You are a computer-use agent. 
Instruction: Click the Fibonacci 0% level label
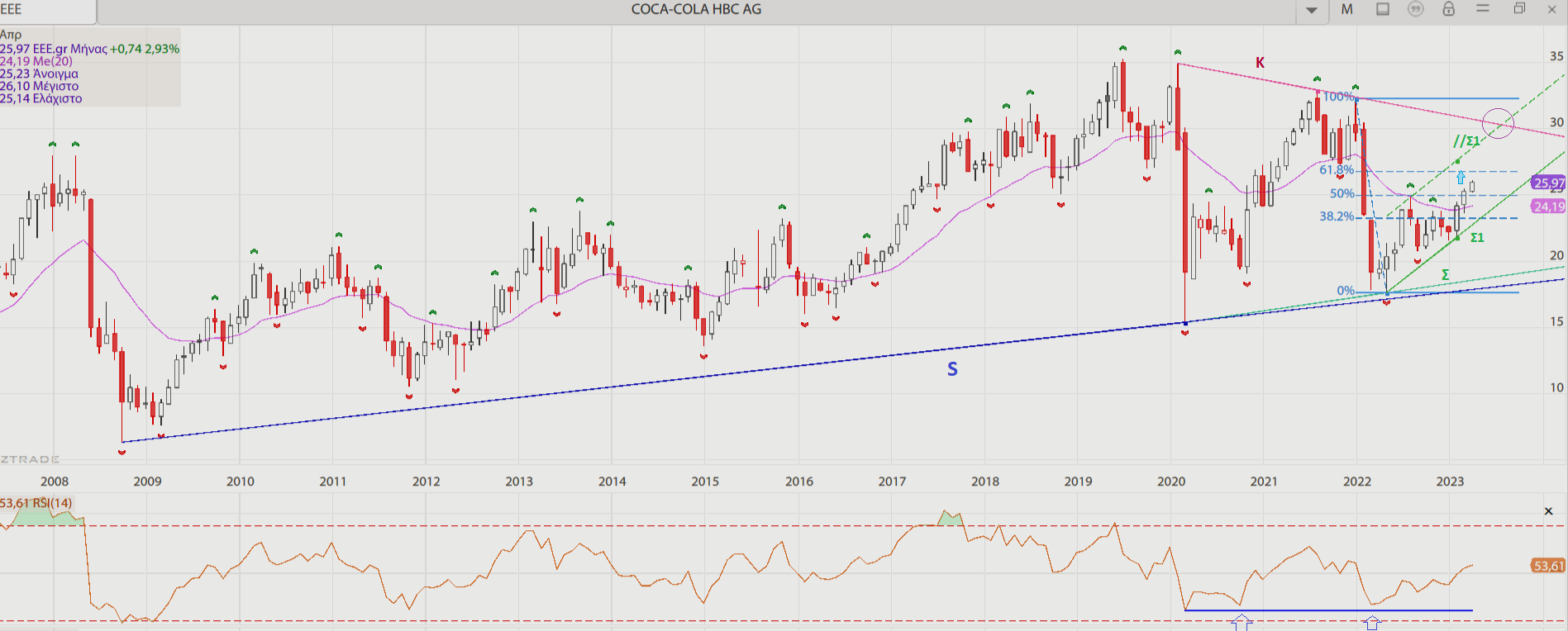1346,291
